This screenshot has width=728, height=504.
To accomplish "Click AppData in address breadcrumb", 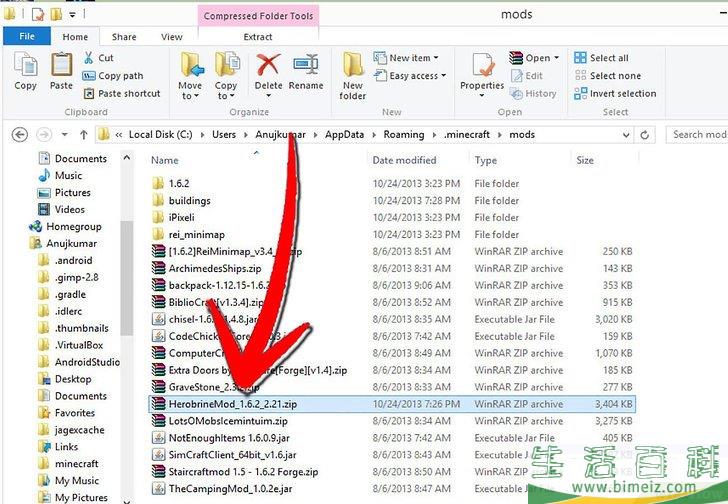I will click(344, 135).
